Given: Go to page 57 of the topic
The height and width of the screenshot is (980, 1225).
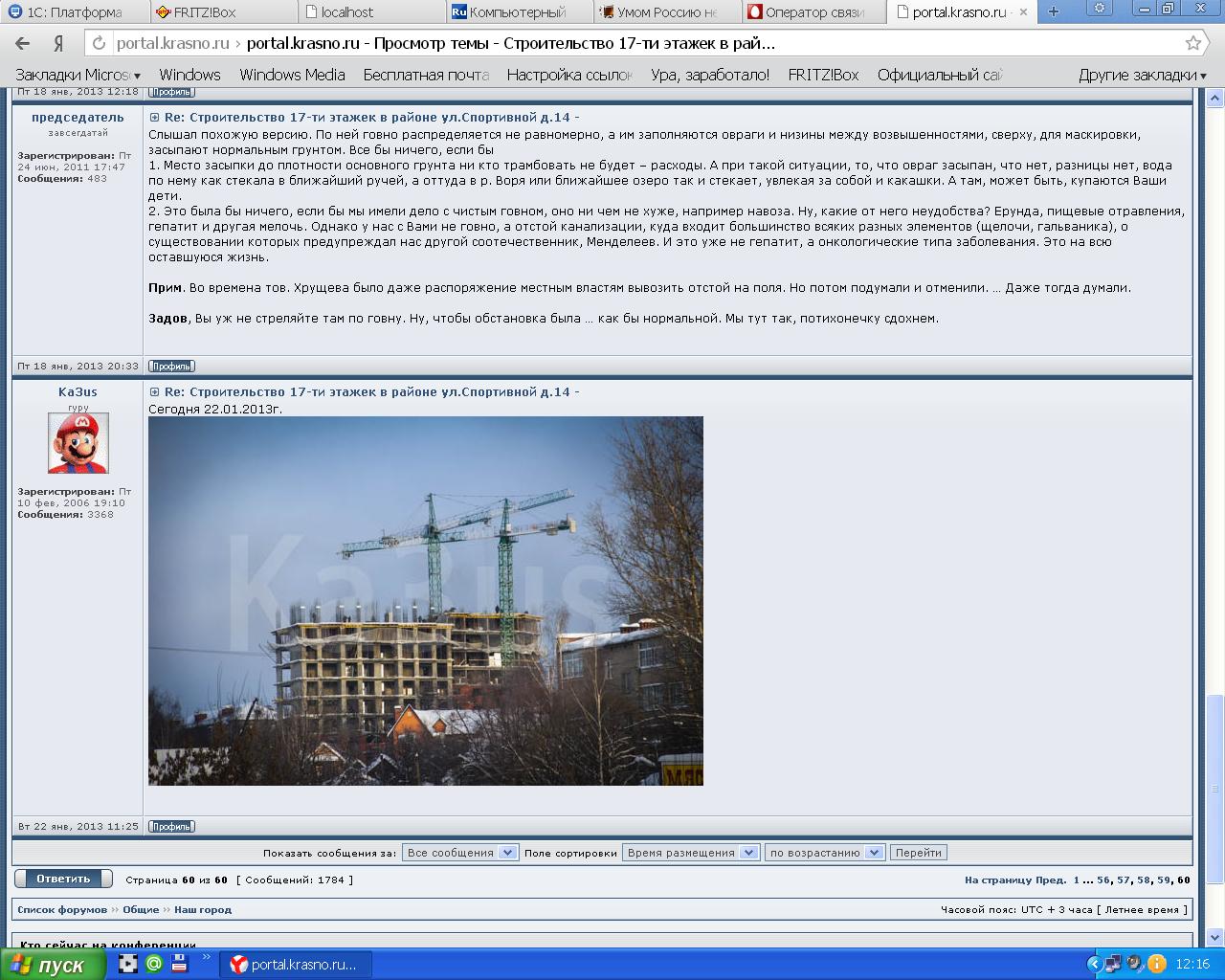Looking at the screenshot, I should (x=1124, y=880).
